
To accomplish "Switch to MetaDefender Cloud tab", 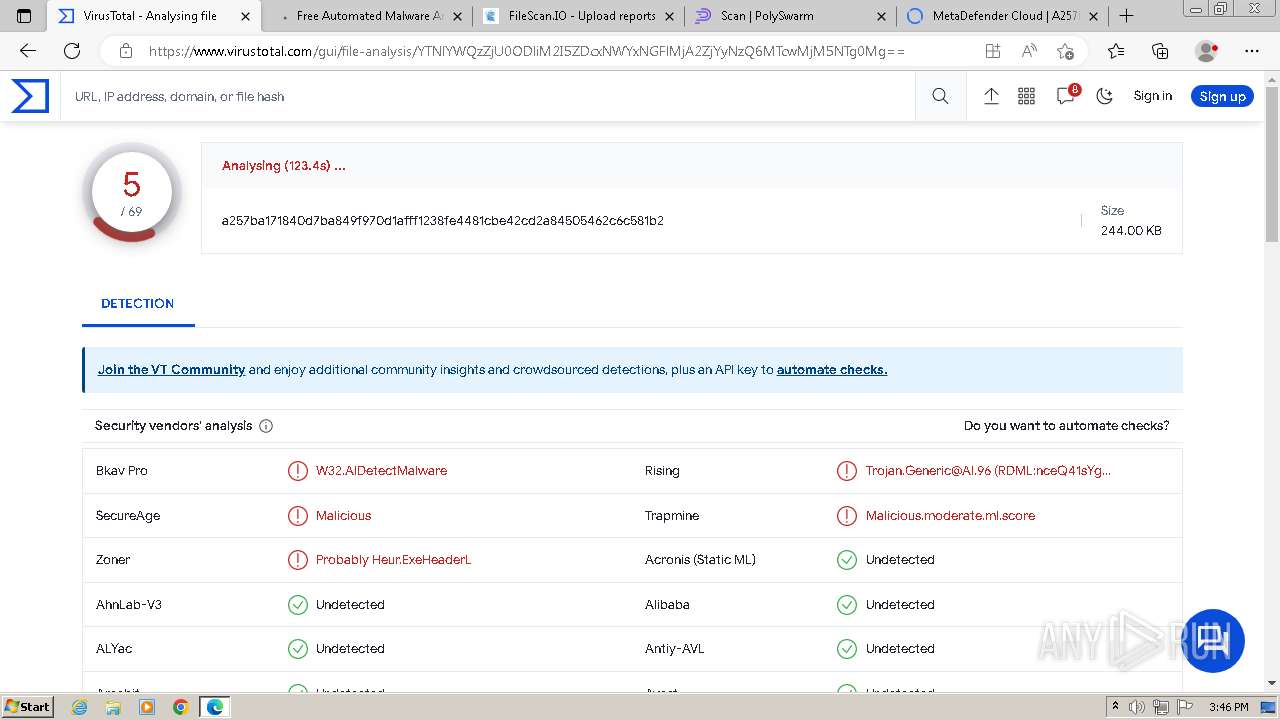I will click(1004, 16).
